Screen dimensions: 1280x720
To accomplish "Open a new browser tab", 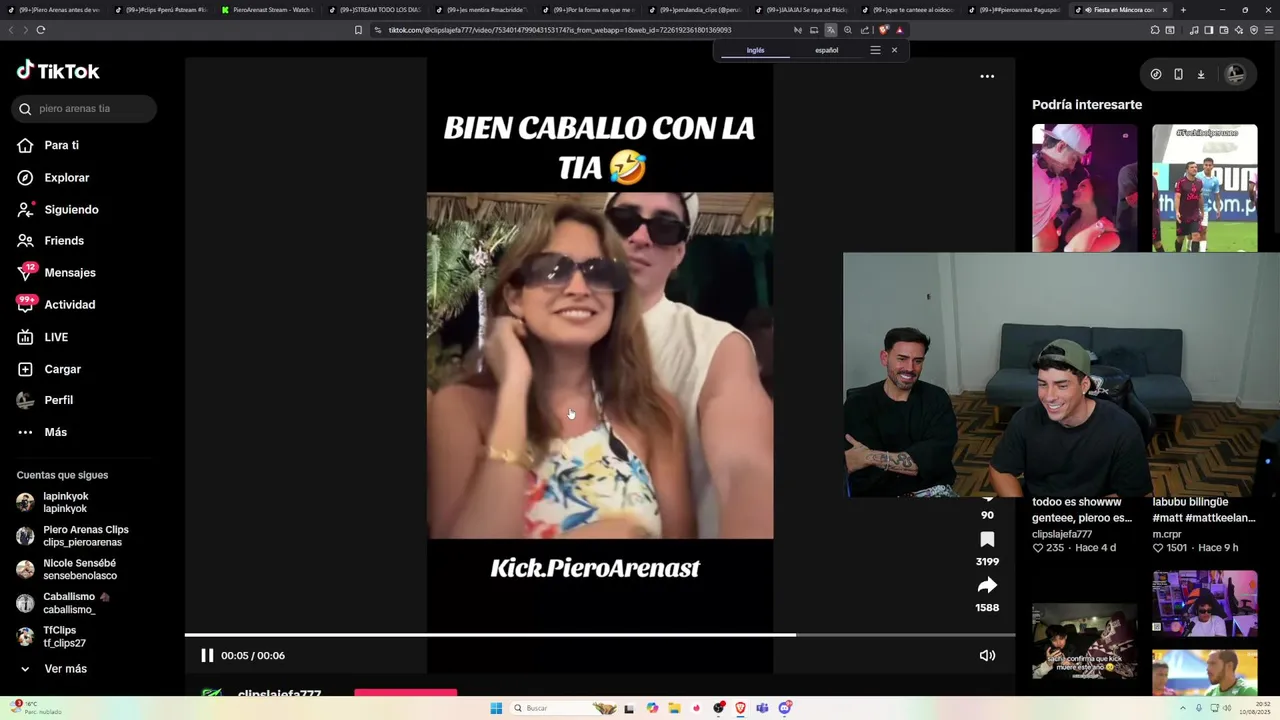I will (1183, 10).
